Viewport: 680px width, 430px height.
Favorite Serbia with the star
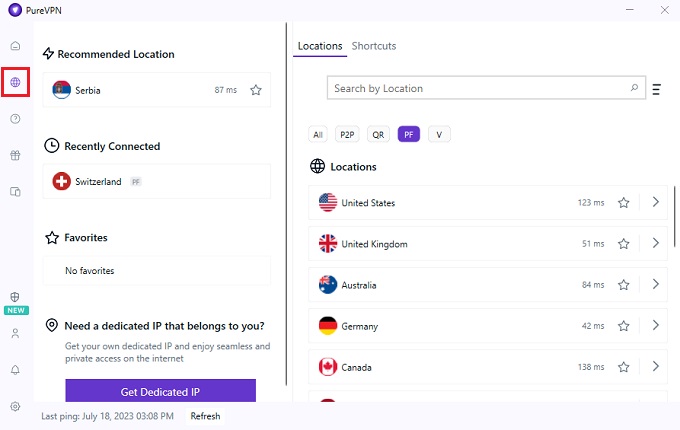(256, 90)
